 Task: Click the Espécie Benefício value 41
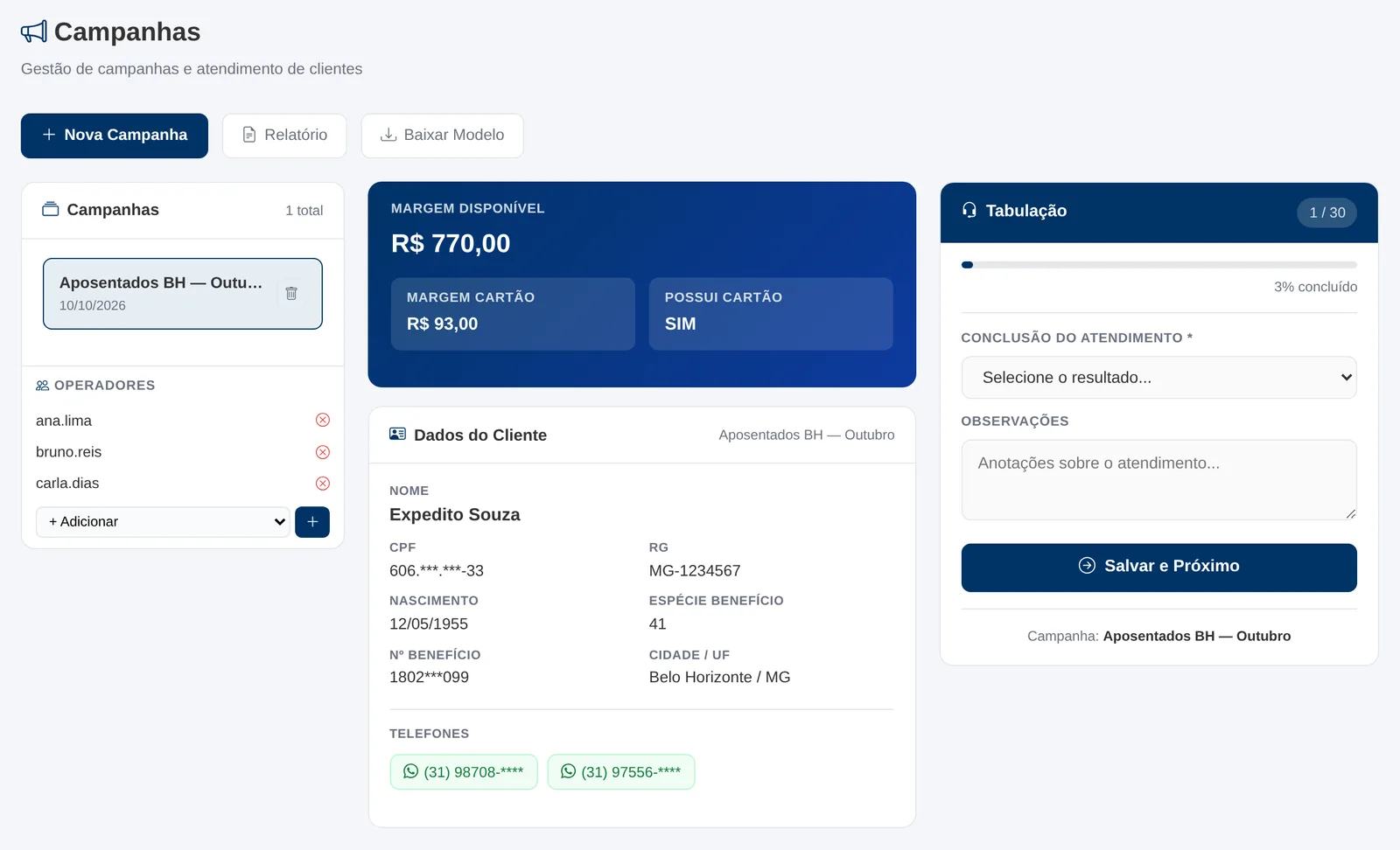(658, 624)
